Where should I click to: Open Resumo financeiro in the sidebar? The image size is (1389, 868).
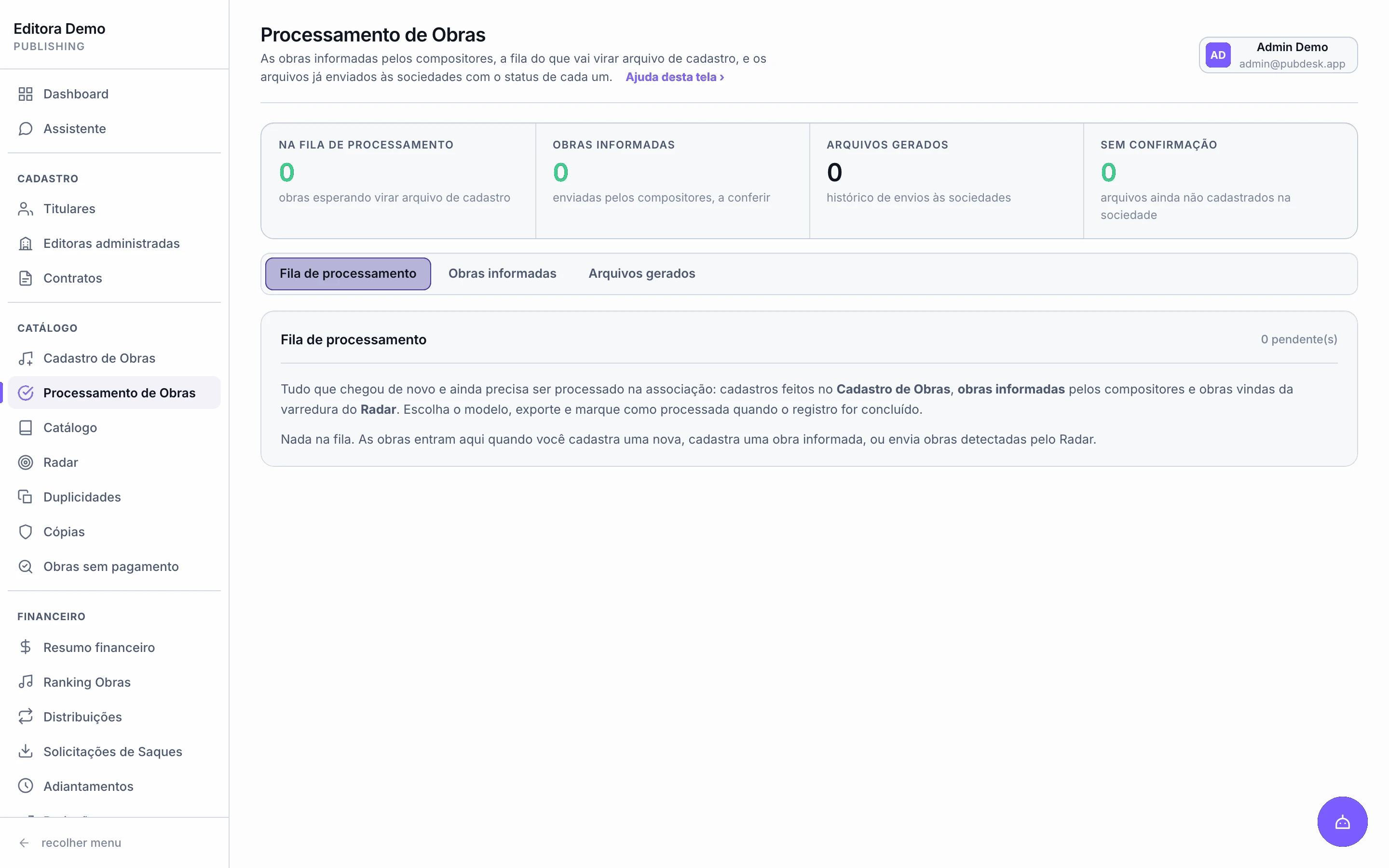click(114, 648)
